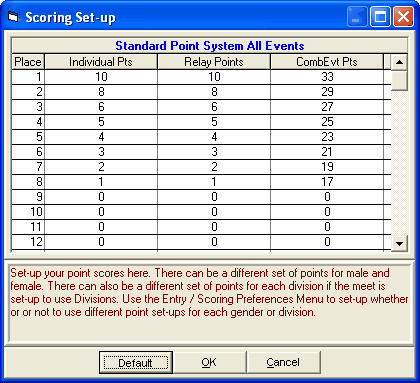Edit Relay Points for place 2
Viewport: 420px width, 383px height.
214,92
